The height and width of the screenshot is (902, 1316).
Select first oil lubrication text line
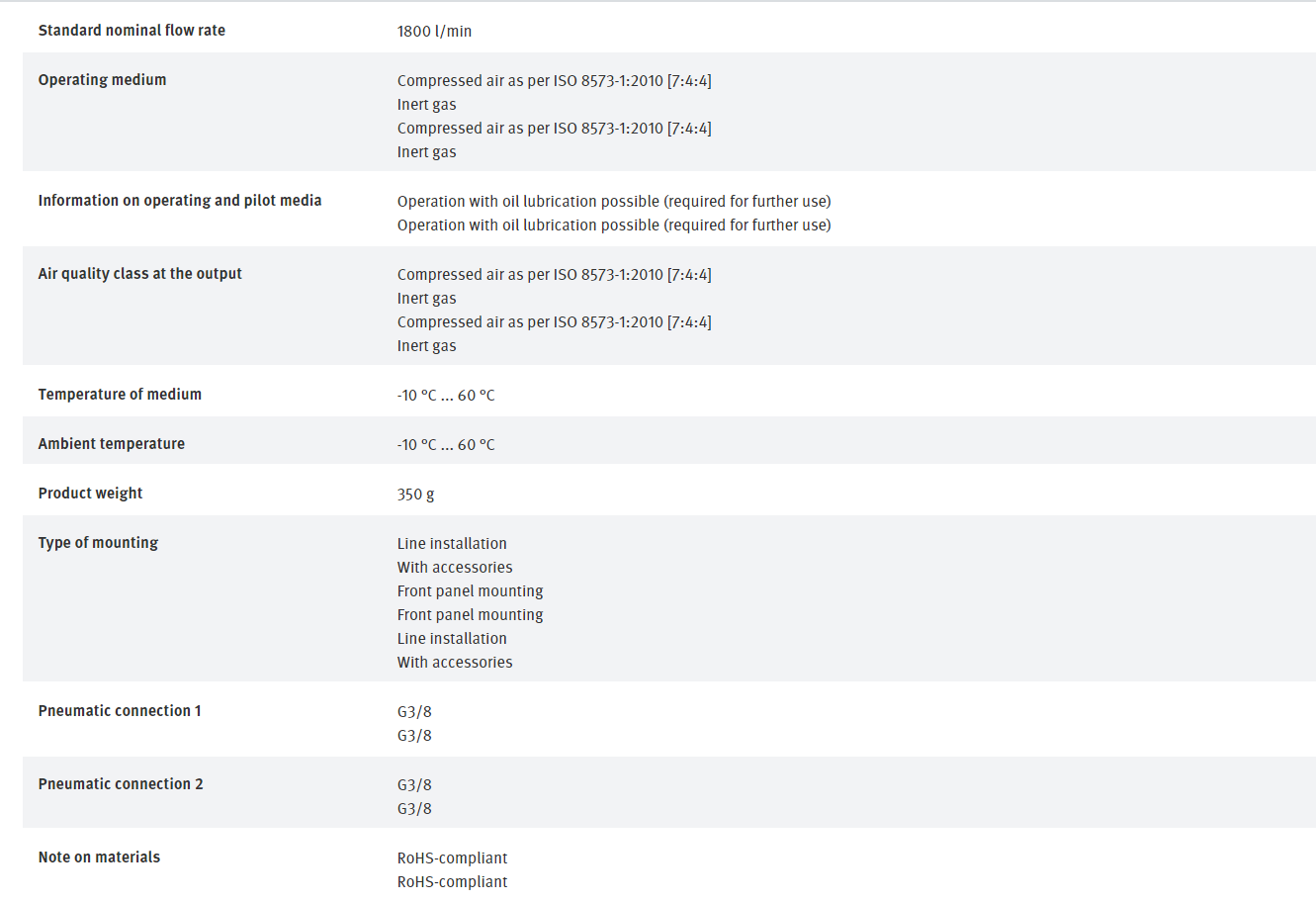(x=613, y=202)
